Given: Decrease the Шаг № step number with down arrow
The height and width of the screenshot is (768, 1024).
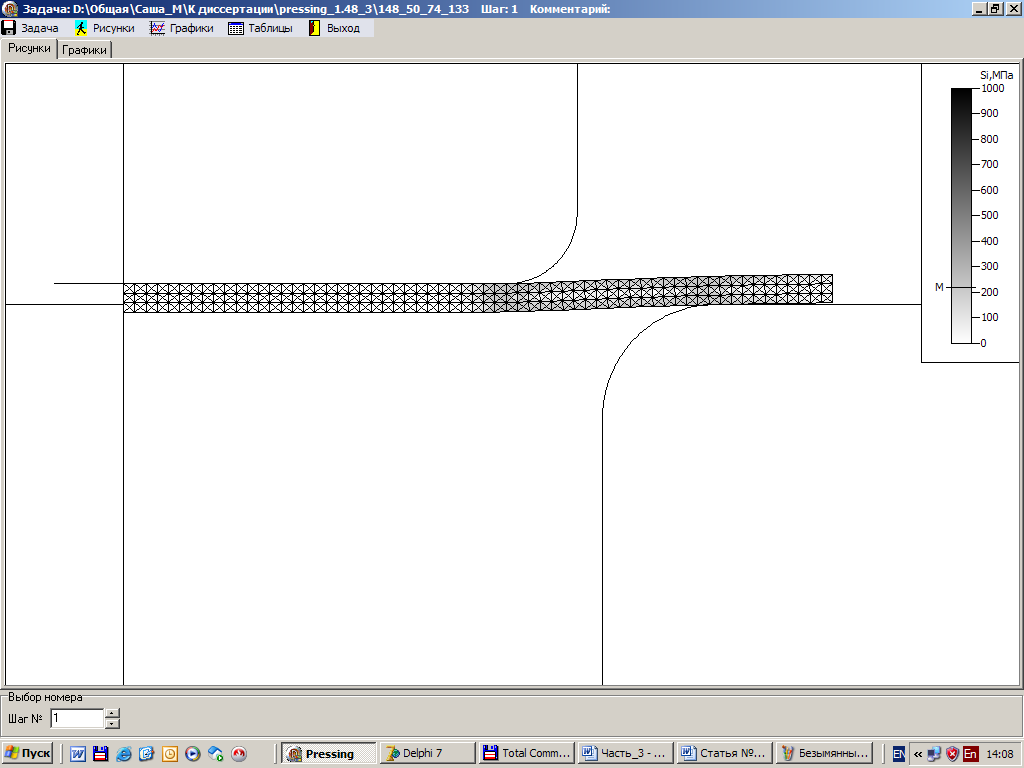Looking at the screenshot, I should point(112,723).
